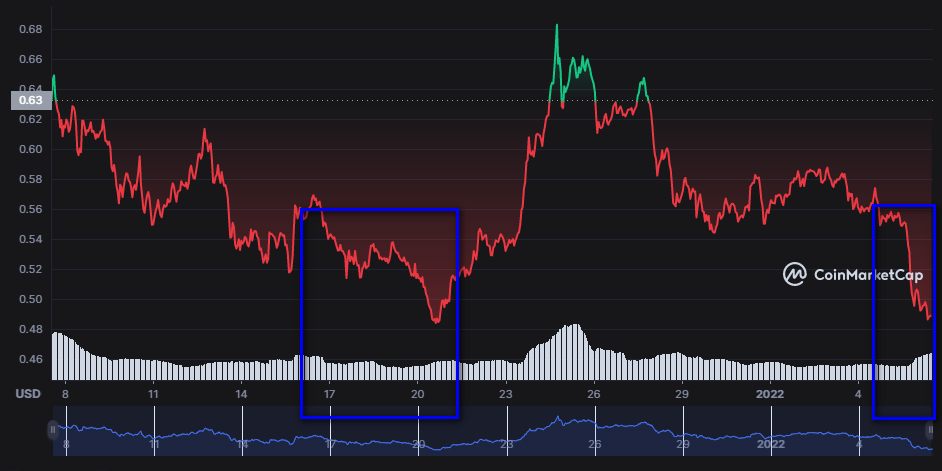Click the 0.58 y-axis label
The image size is (942, 471).
tap(31, 180)
